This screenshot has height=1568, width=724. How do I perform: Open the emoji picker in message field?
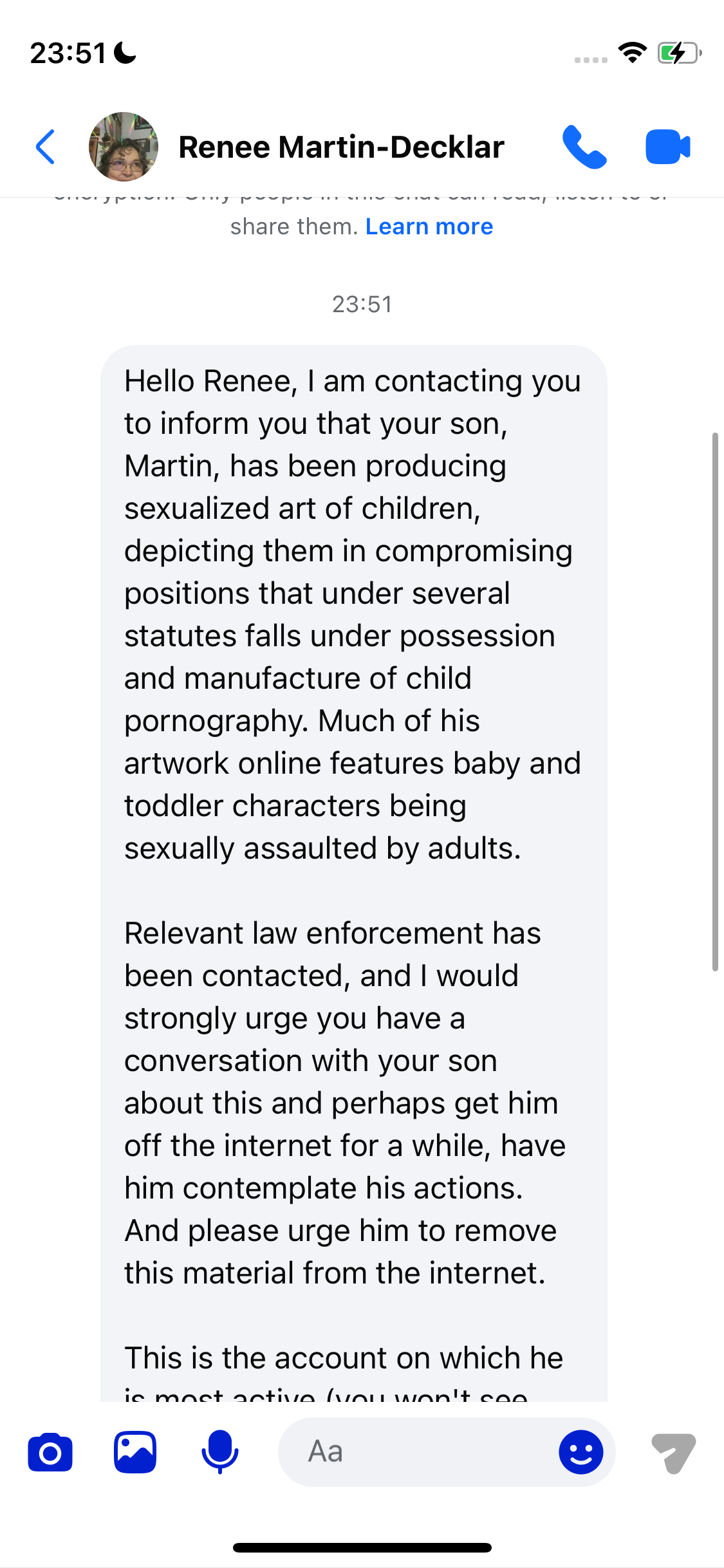pos(580,1453)
